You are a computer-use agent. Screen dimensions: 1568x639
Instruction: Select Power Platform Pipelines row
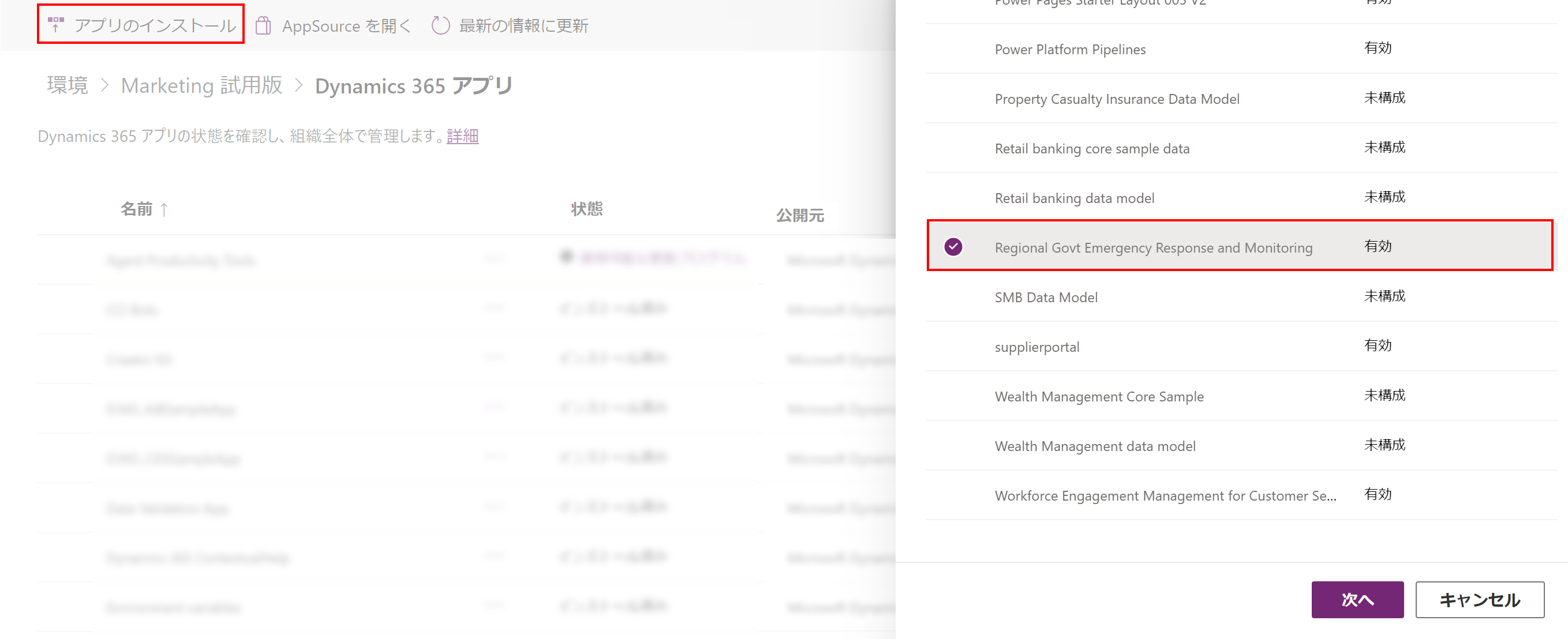coord(1241,48)
